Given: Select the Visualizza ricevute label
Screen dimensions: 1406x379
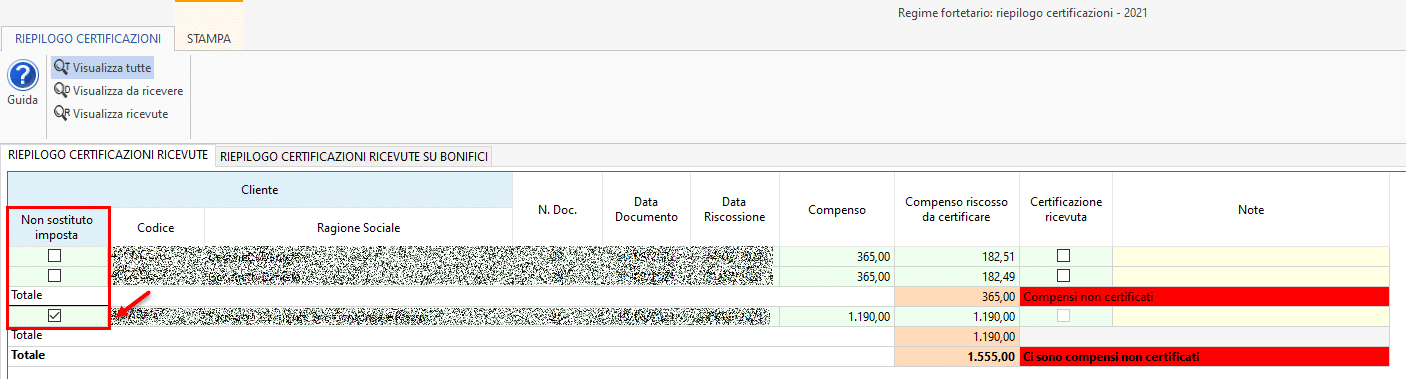Looking at the screenshot, I should [120, 114].
